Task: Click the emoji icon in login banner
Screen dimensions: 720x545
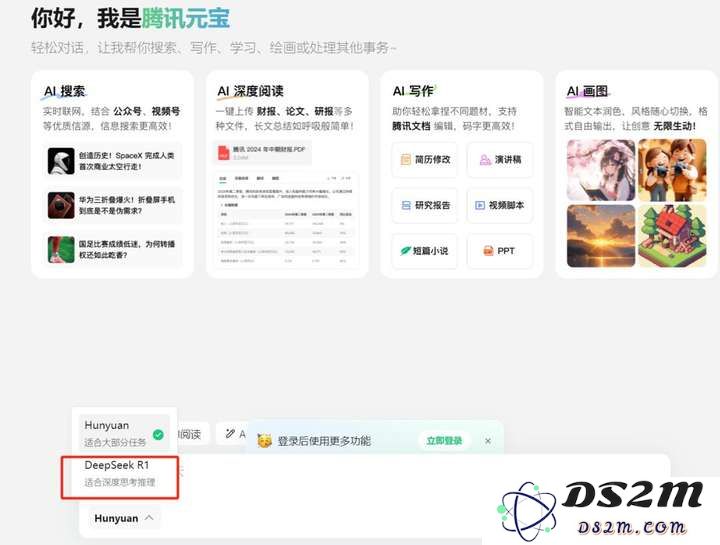Action: pos(264,441)
